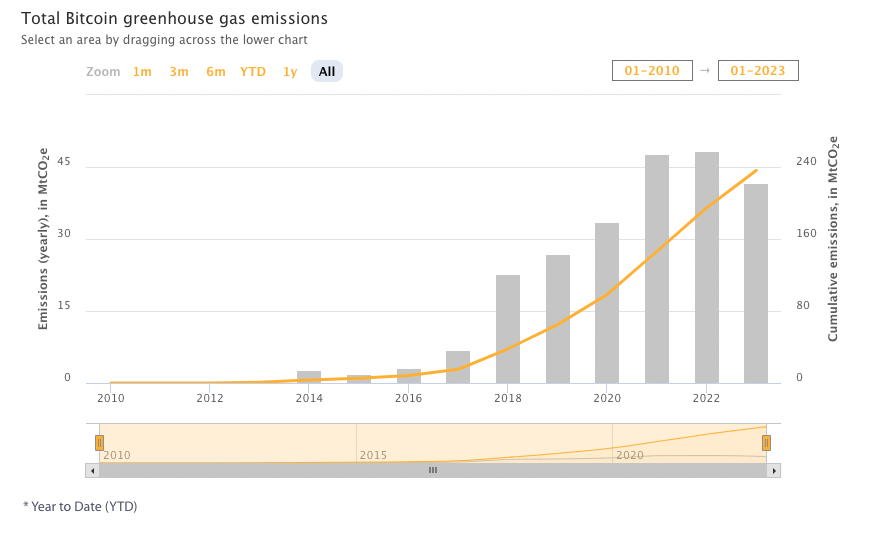The width and height of the screenshot is (873, 537).
Task: Click the '2022' x-axis label
Action: click(x=706, y=398)
